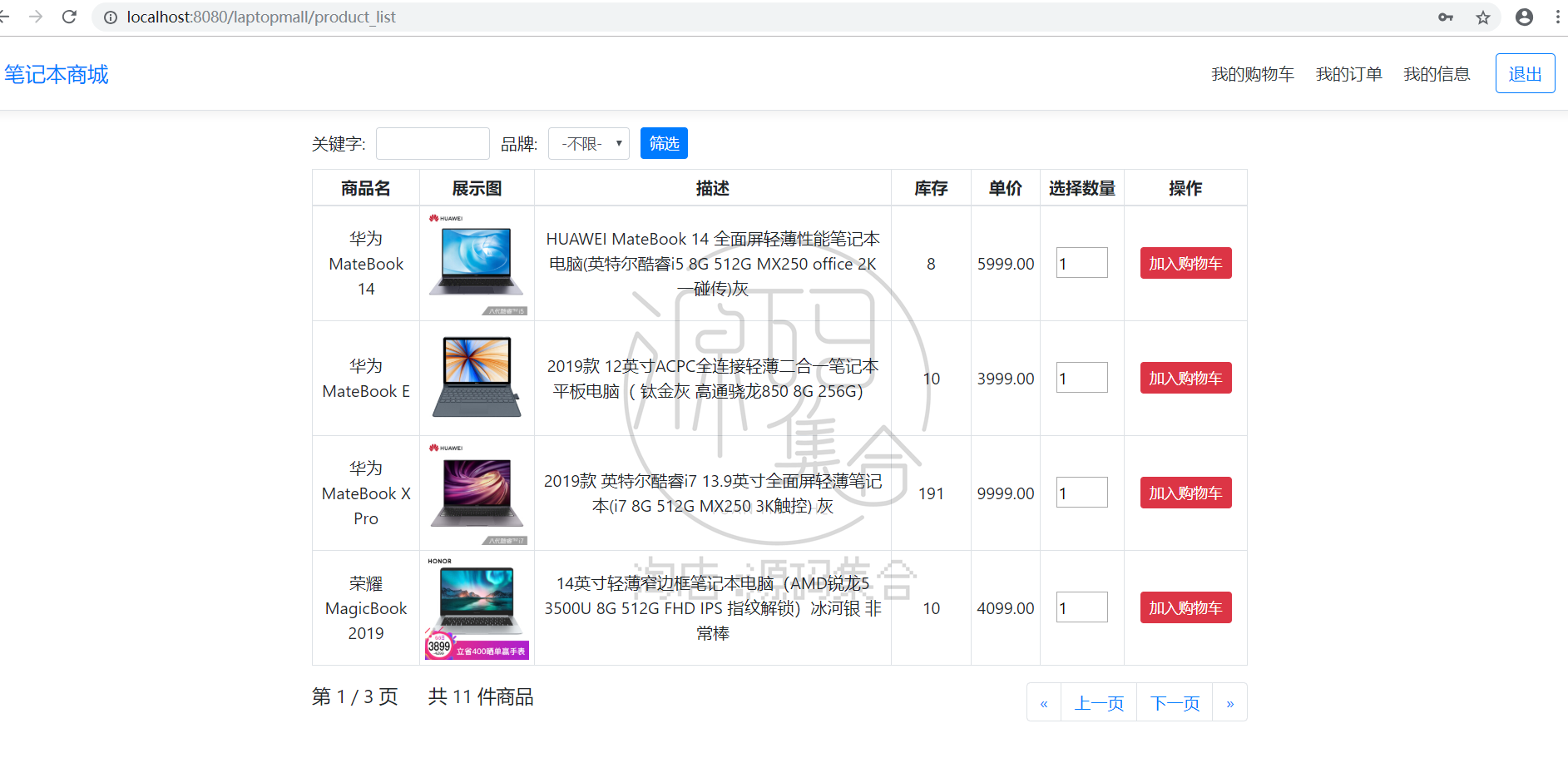Click the product name 荣耀 MagicBook 2019
This screenshot has width=1568, height=773.
[366, 608]
